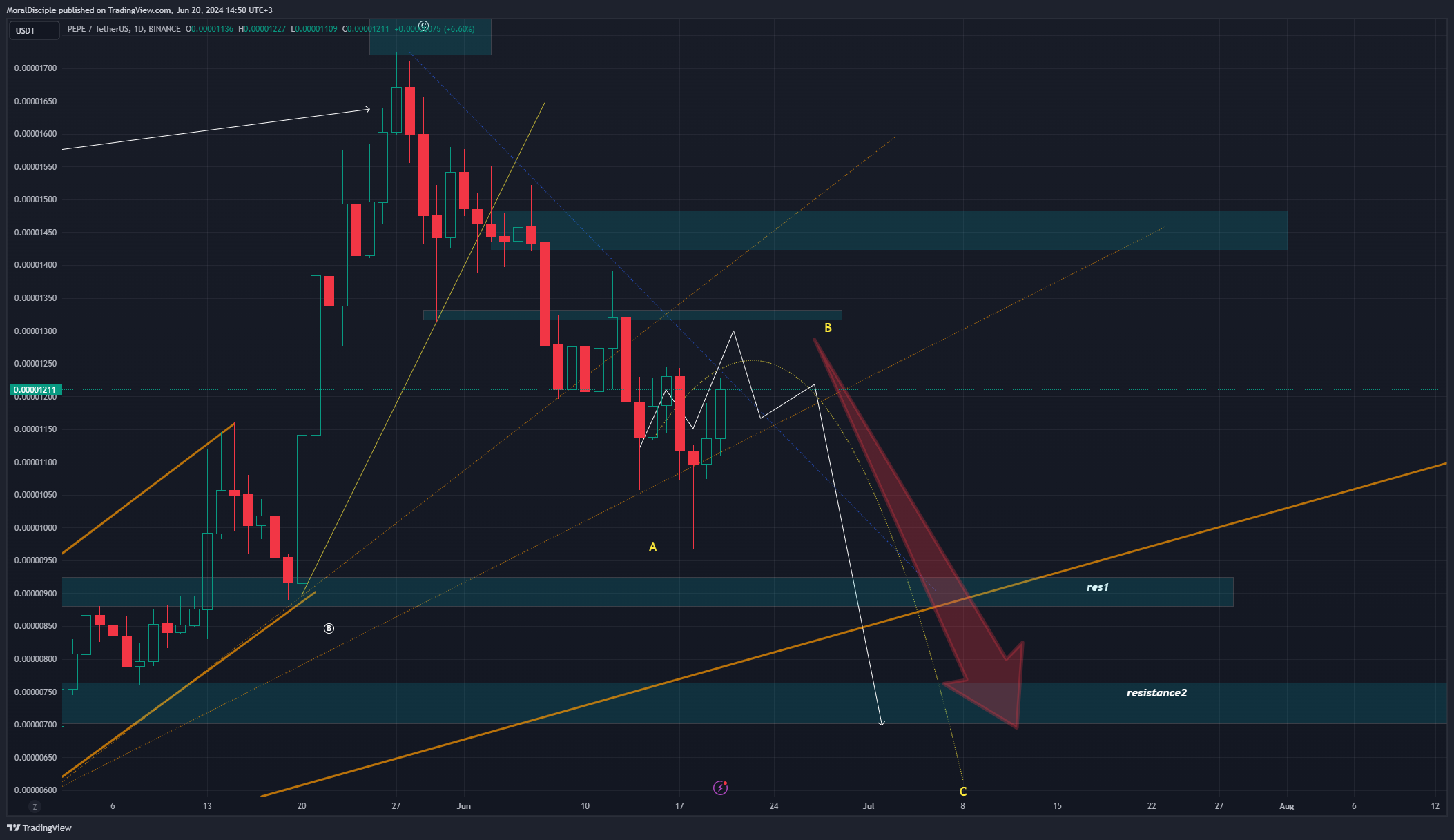Click the '13' date axis label
The height and width of the screenshot is (840, 1454).
207,806
